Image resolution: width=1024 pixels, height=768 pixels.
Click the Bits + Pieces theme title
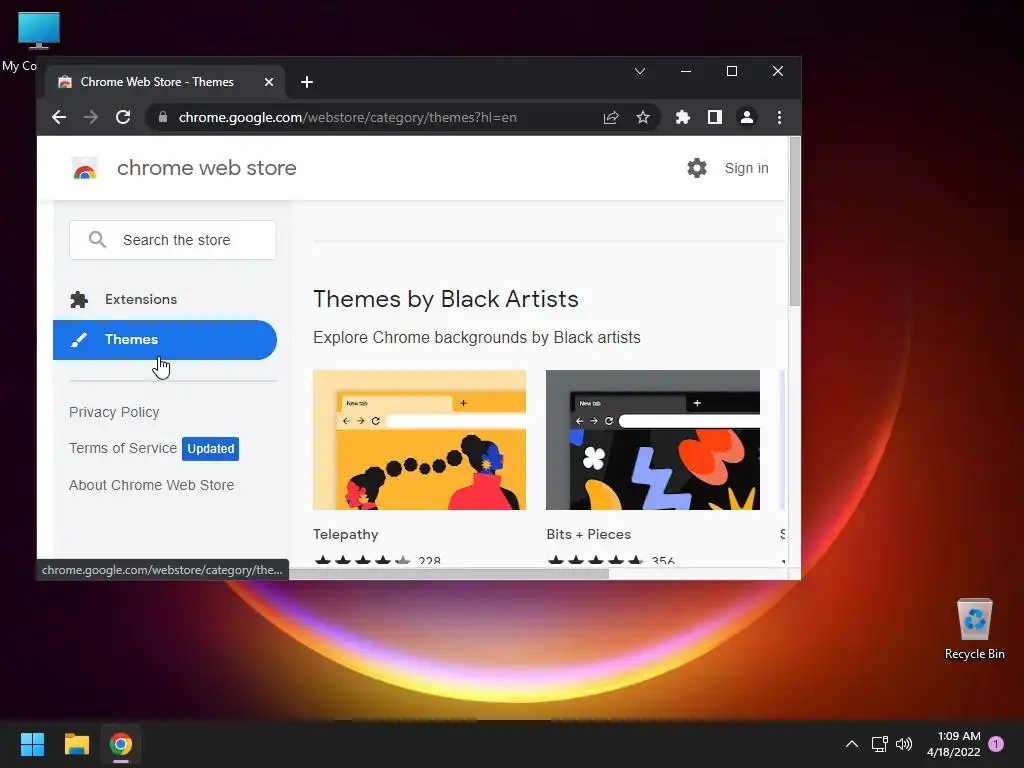(588, 534)
